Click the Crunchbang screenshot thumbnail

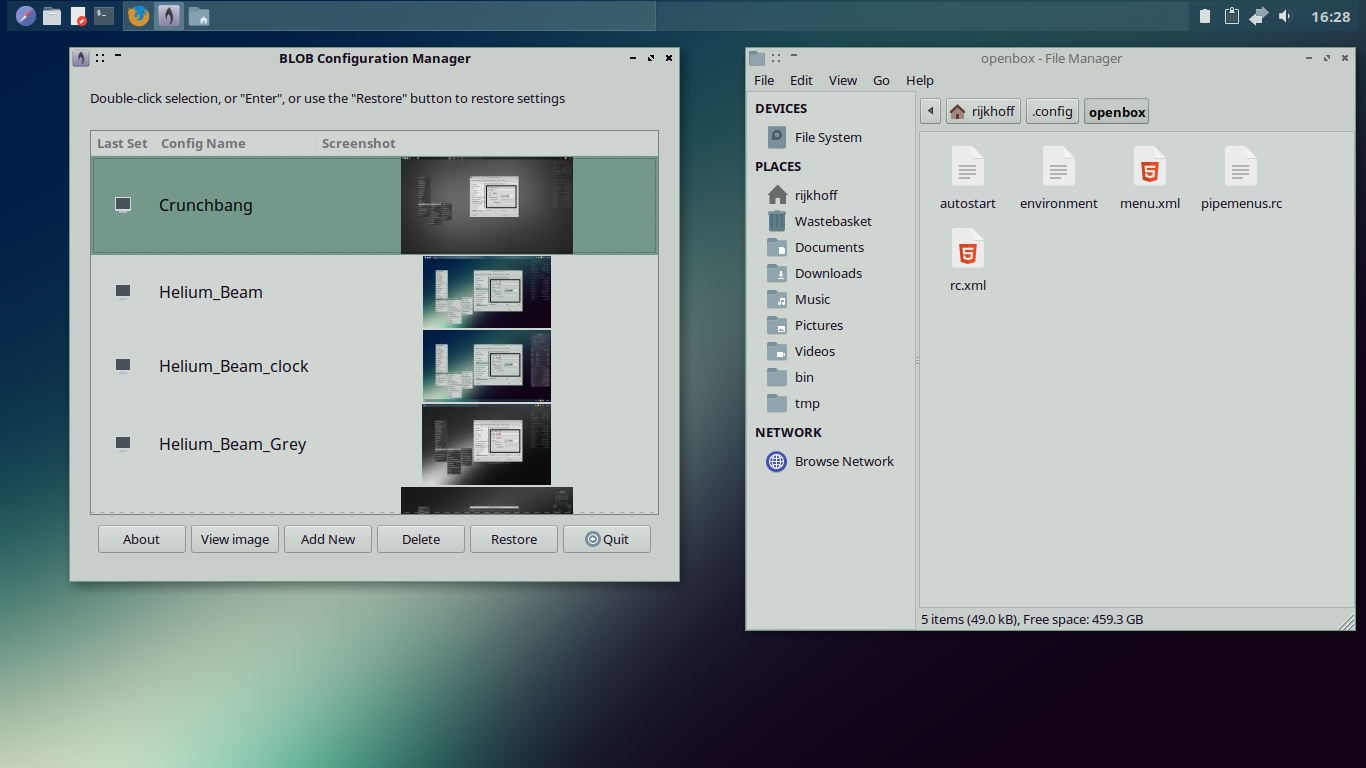(x=487, y=205)
